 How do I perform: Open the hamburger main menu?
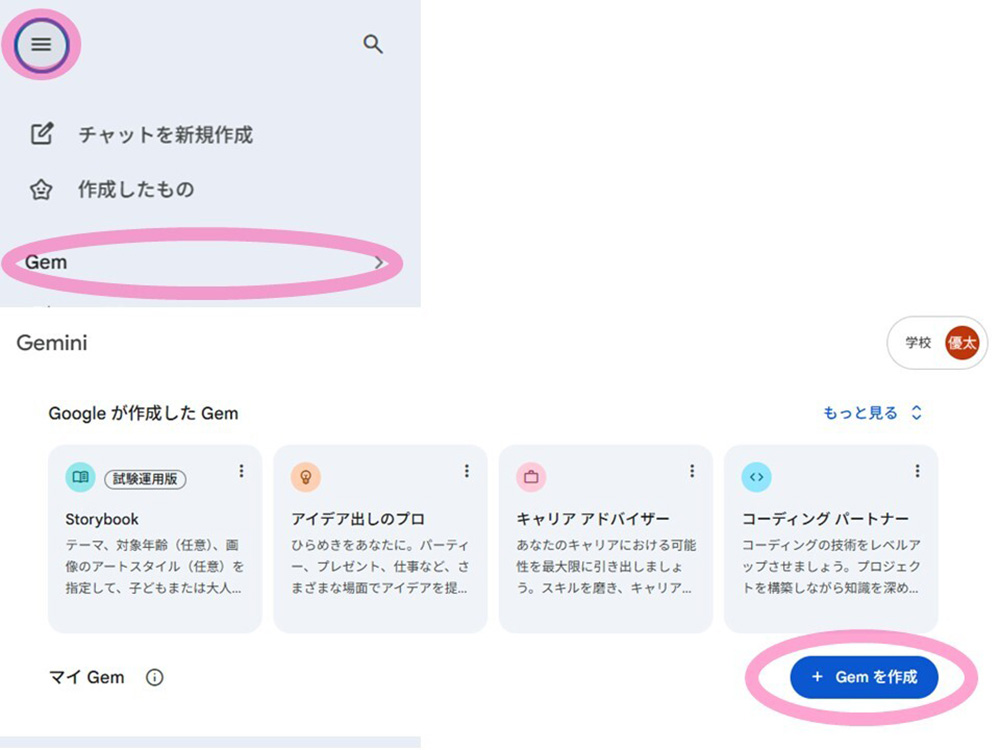tap(41, 45)
